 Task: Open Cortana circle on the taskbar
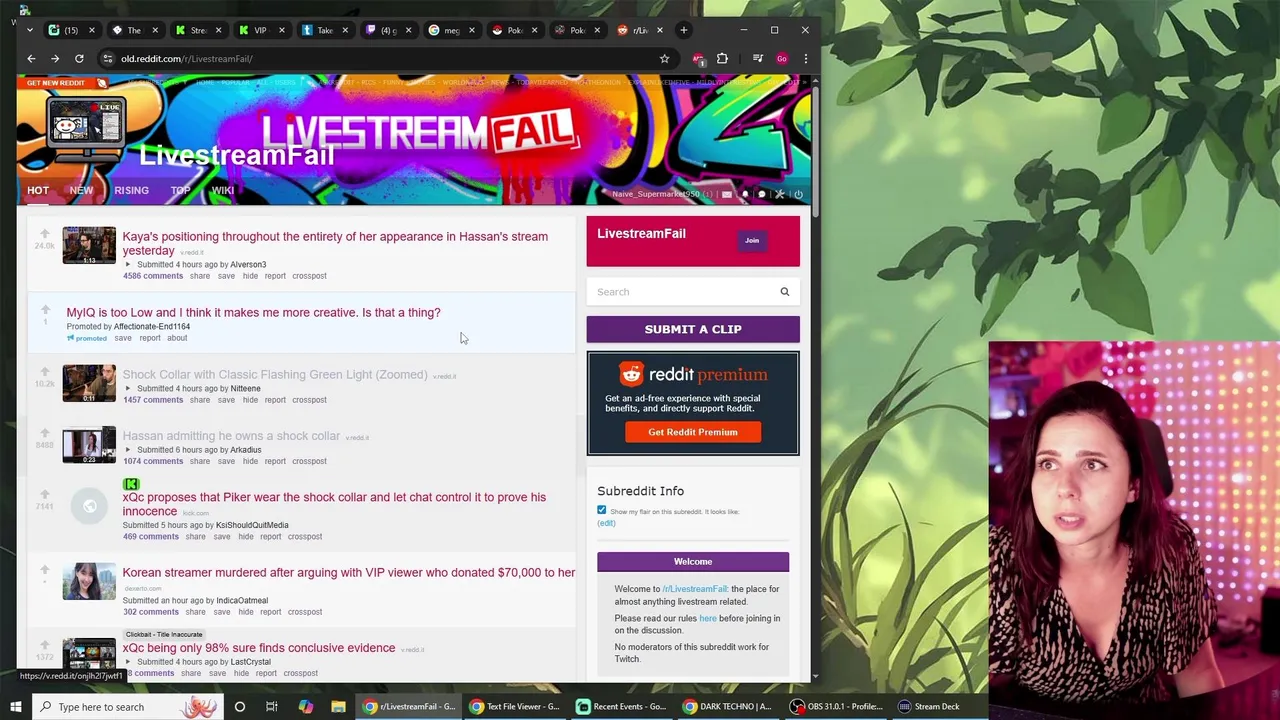[x=239, y=707]
